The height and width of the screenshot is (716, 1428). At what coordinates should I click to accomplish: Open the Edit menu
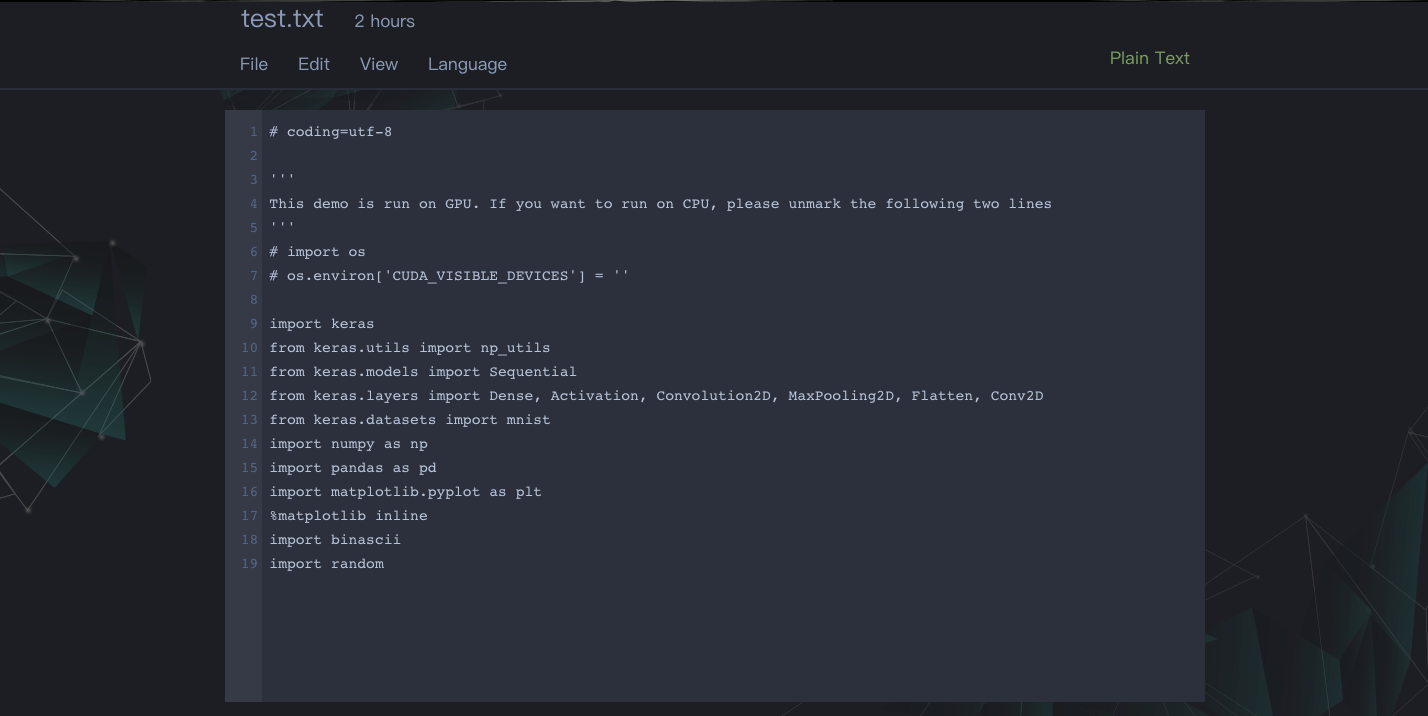[x=313, y=64]
